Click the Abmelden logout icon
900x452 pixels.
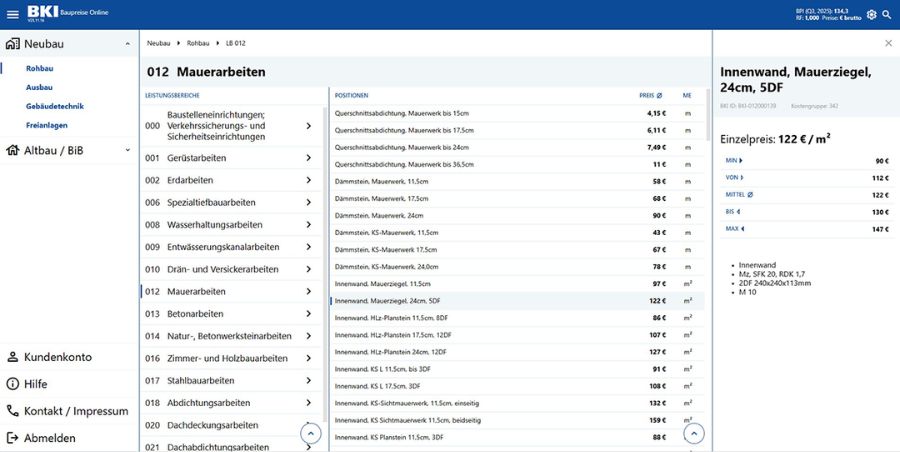[x=13, y=438]
